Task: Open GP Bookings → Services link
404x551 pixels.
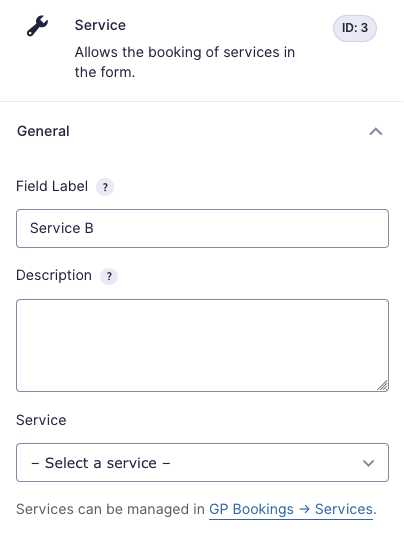Action: click(x=291, y=509)
